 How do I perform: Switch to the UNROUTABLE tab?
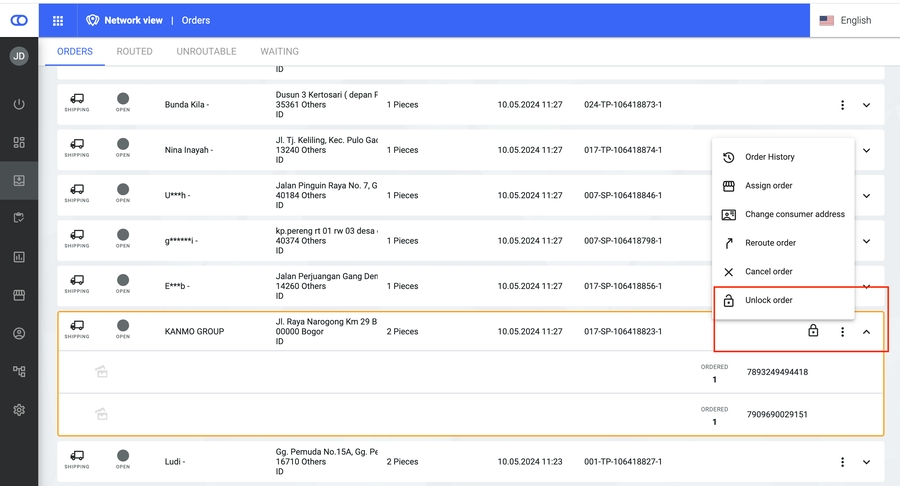point(206,52)
